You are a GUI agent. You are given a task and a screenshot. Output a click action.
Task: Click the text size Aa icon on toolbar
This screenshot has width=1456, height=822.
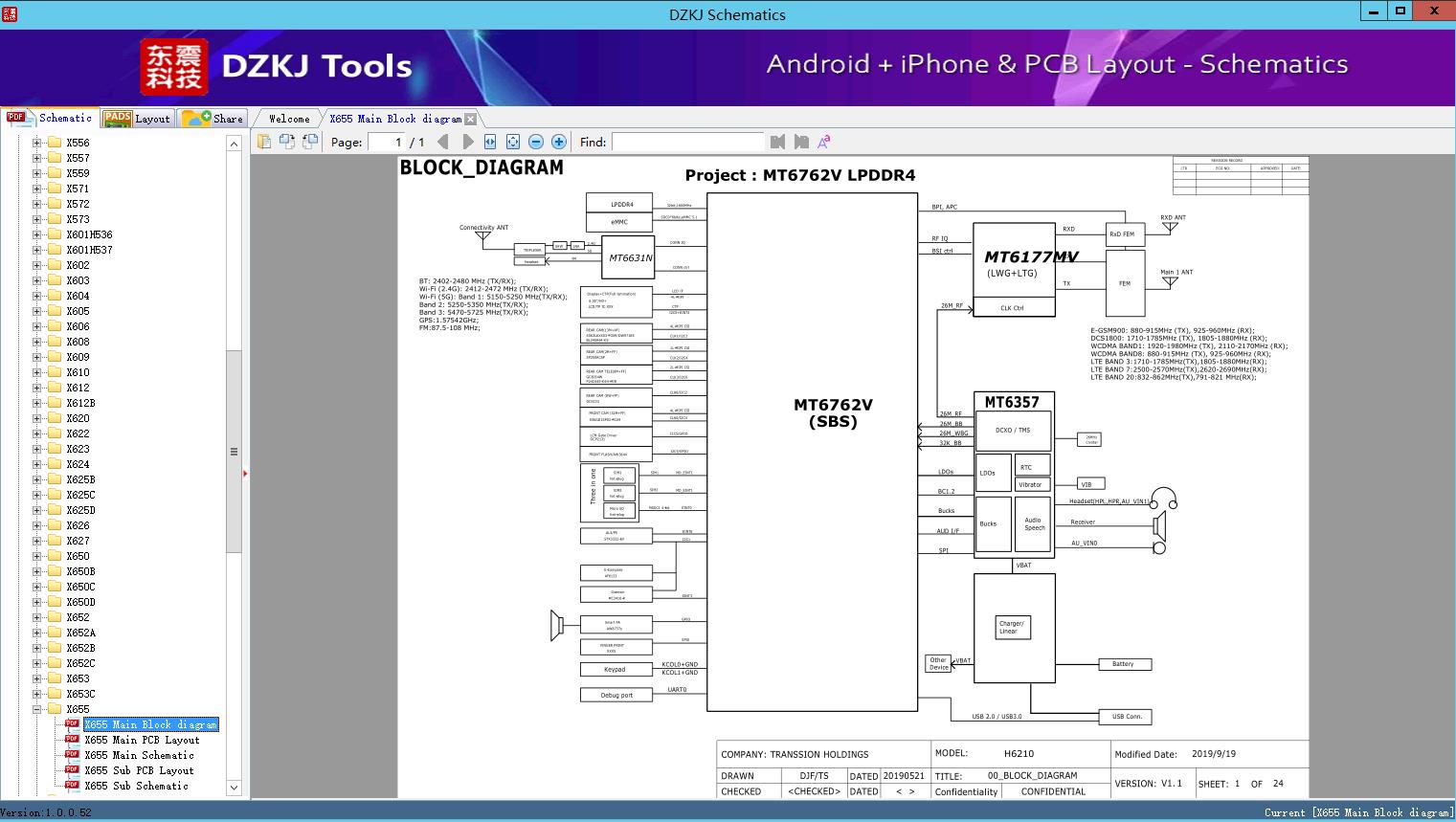[x=823, y=141]
